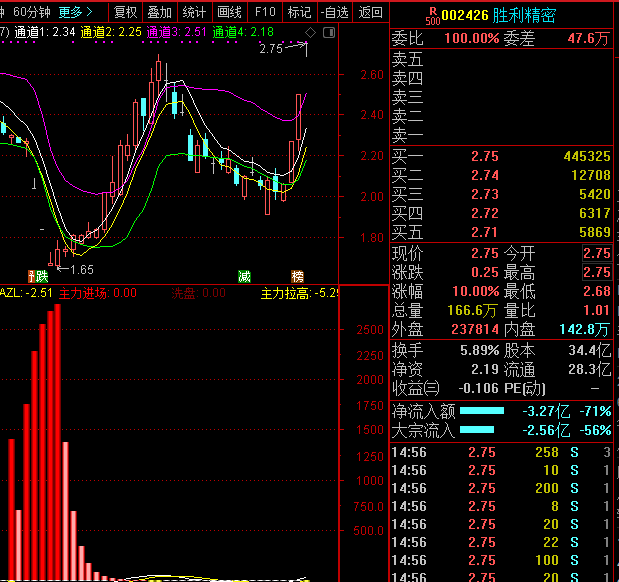Click the tallest red volume bar
This screenshot has height=582, width=619.
[x=57, y=442]
